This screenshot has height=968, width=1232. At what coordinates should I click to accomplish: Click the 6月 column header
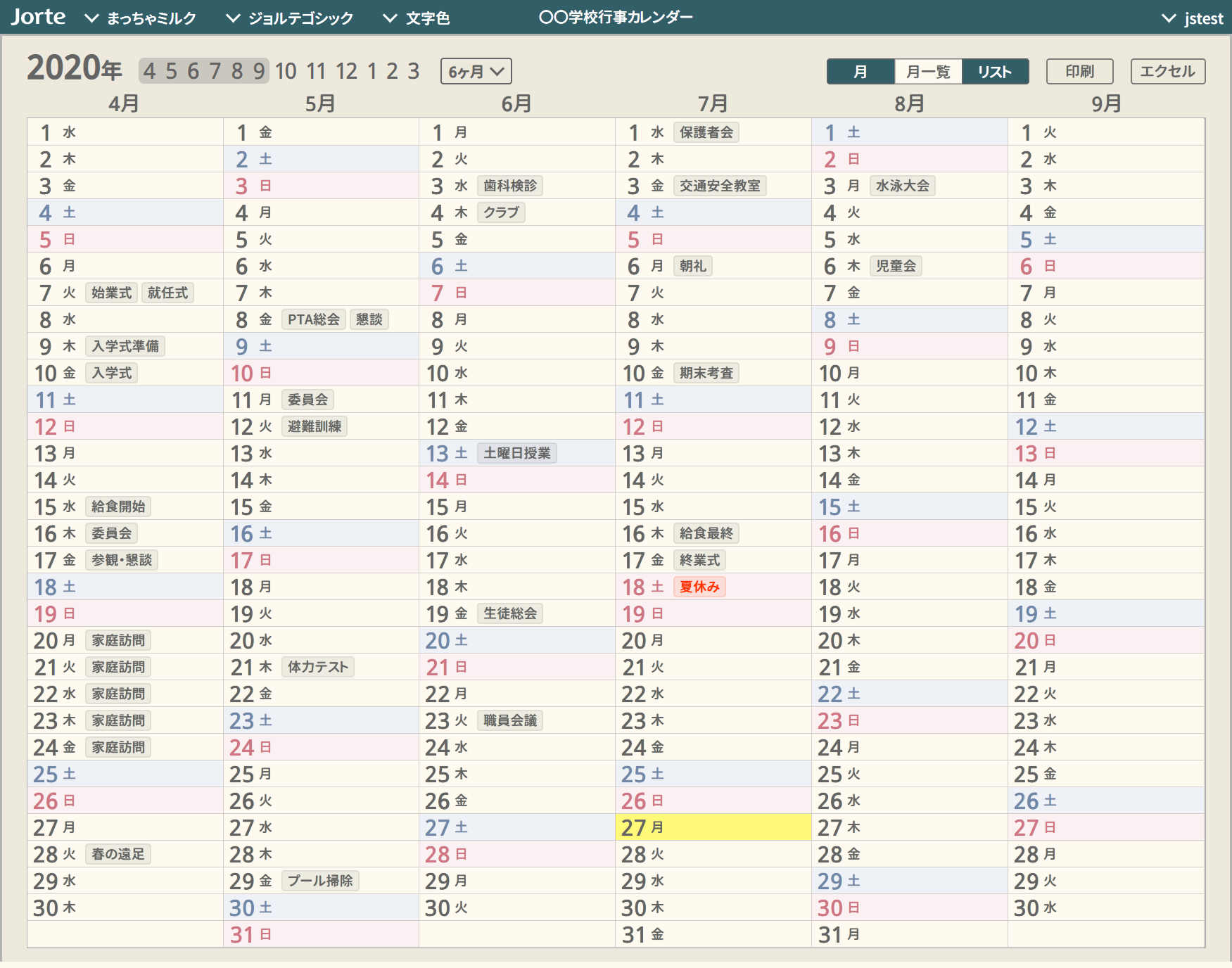[516, 104]
